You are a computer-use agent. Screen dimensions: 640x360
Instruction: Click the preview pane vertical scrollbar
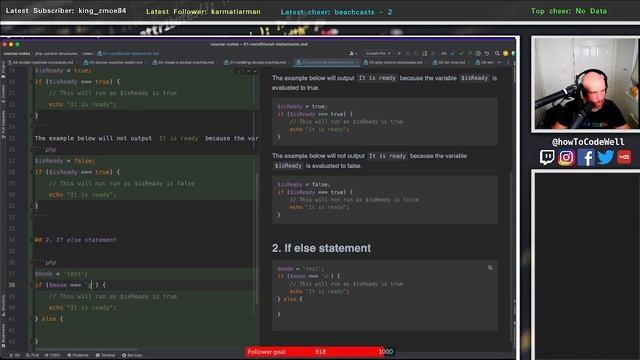click(x=512, y=257)
